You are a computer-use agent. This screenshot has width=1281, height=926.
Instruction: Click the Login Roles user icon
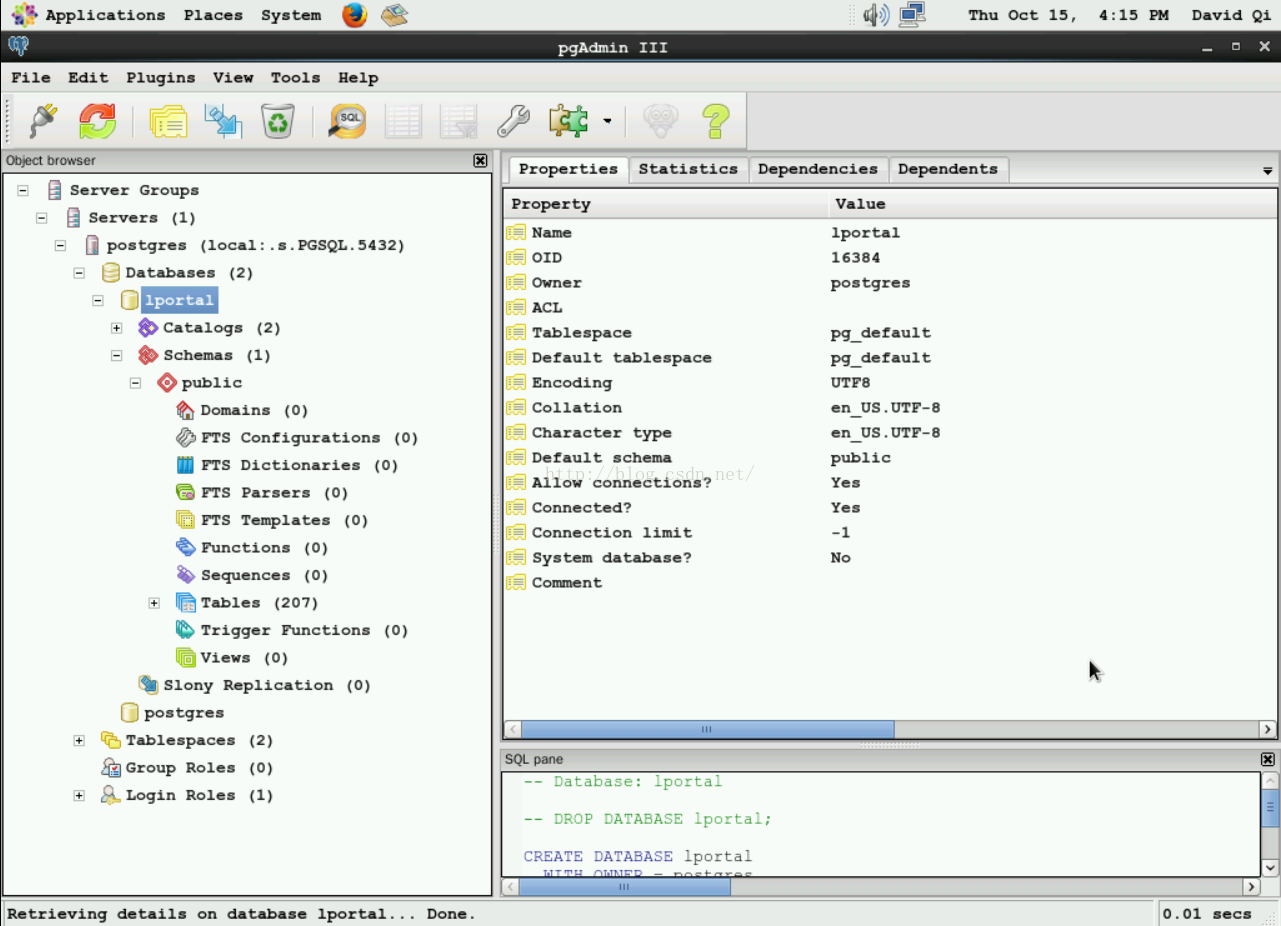point(111,795)
